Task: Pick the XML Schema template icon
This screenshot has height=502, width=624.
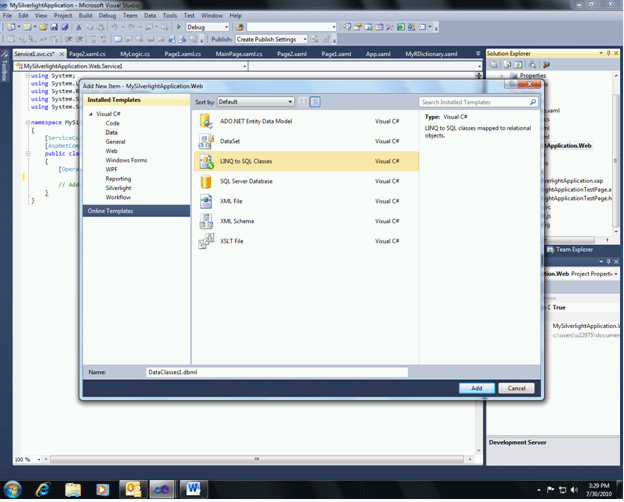Action: click(x=206, y=221)
